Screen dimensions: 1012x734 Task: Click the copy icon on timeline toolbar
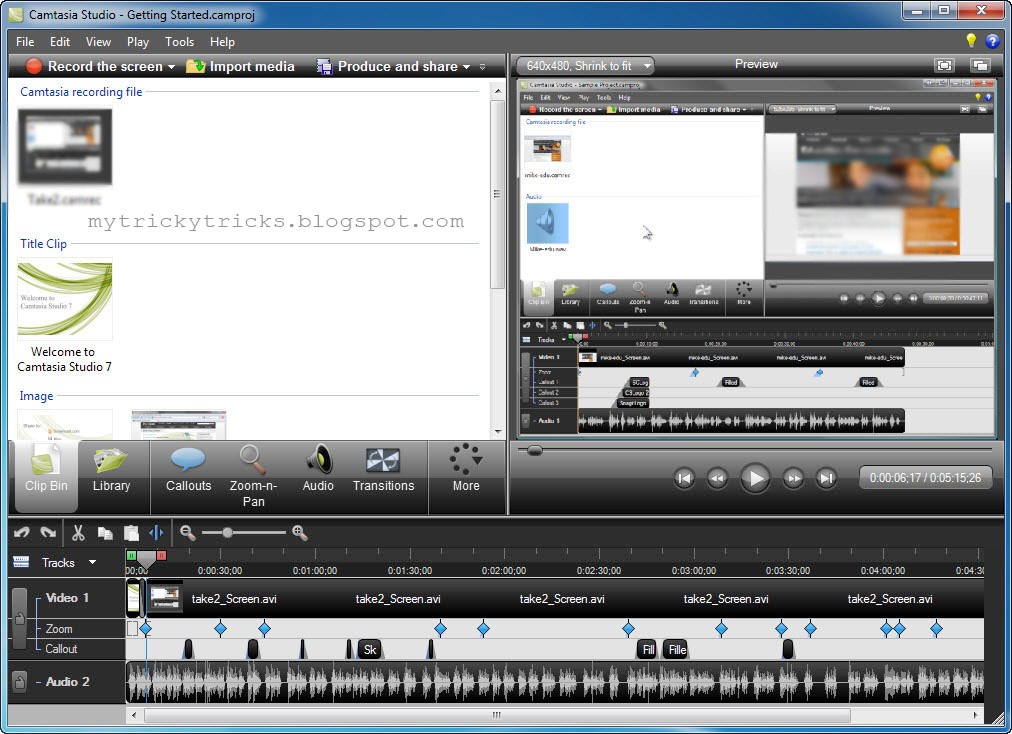(x=105, y=533)
